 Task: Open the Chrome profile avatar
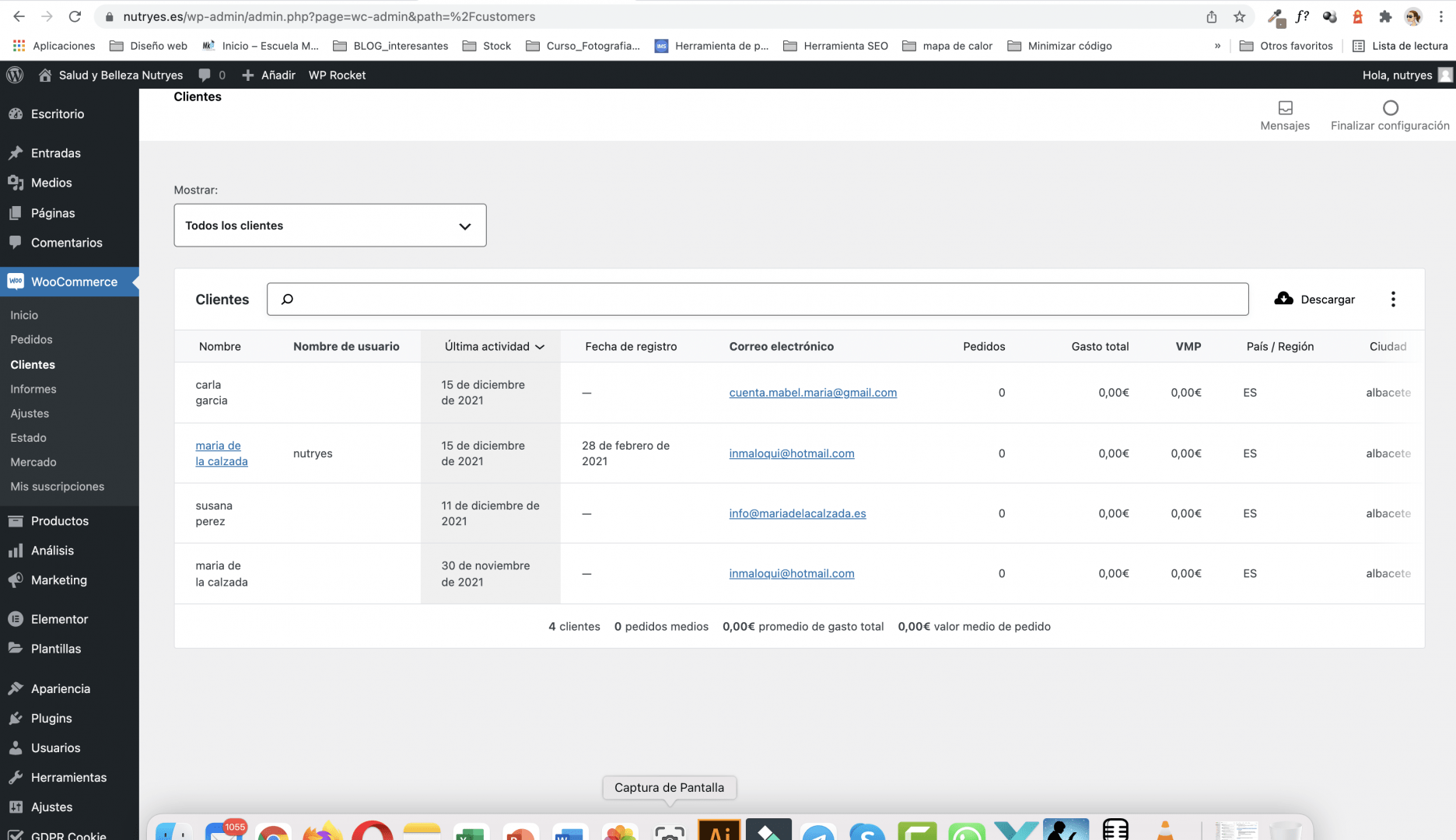(x=1413, y=16)
